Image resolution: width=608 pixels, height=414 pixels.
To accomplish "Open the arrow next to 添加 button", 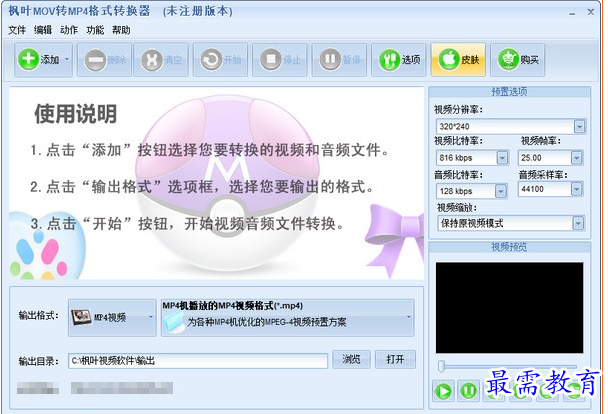I will (x=67, y=59).
